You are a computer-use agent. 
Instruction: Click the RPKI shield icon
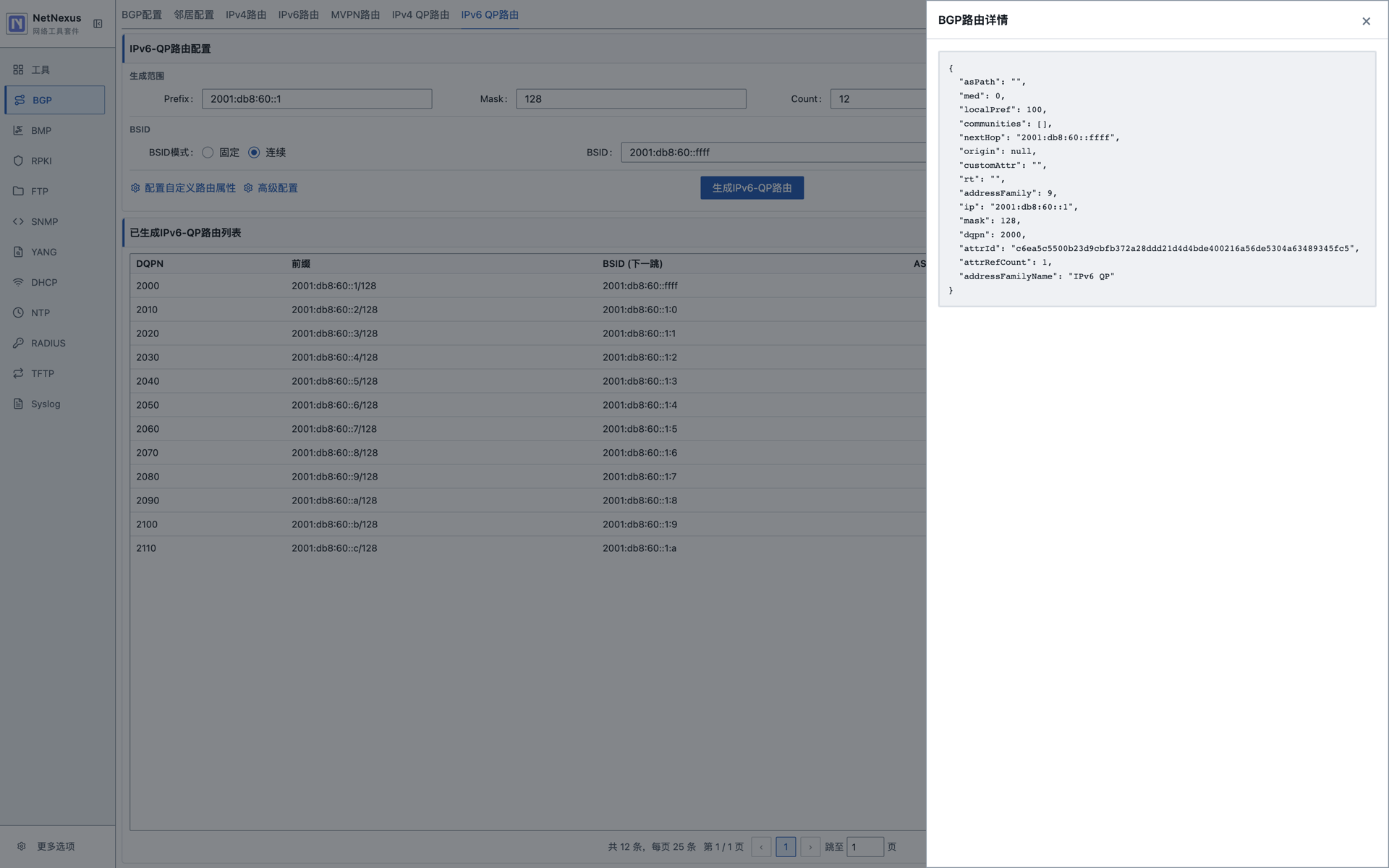(18, 161)
